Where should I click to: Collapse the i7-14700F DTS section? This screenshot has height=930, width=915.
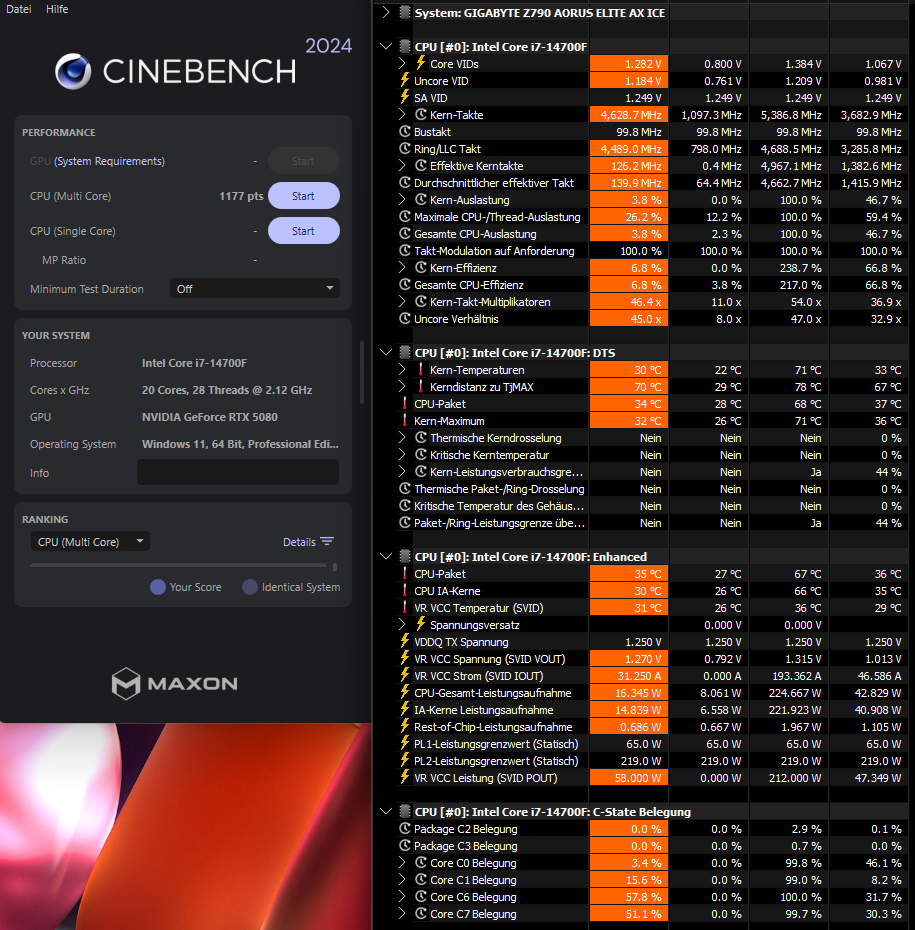(386, 352)
